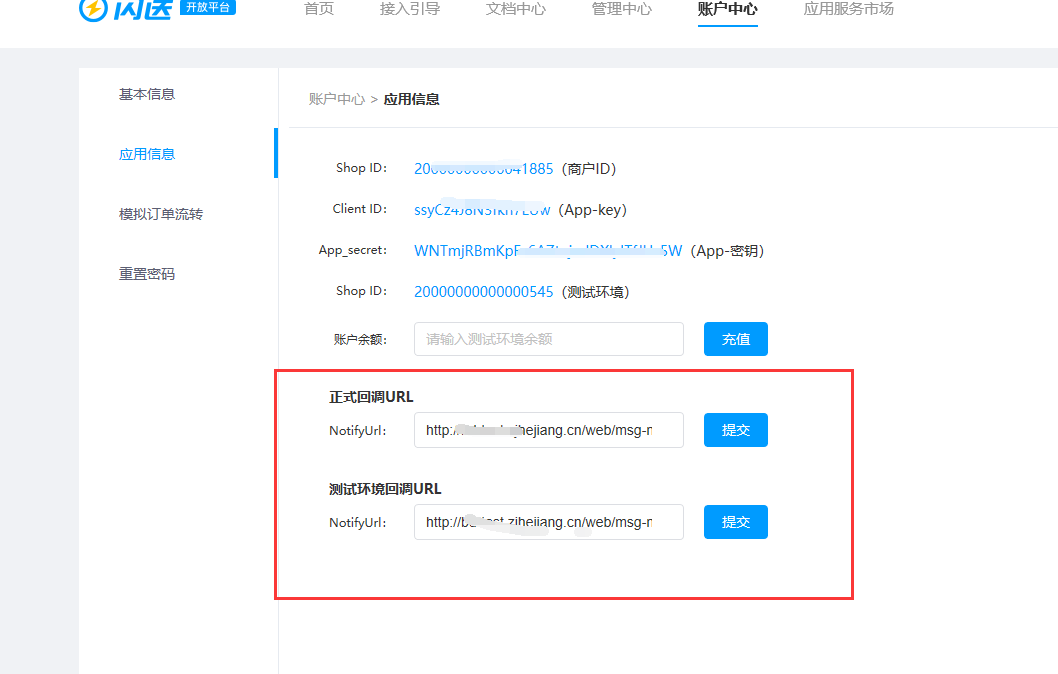Click the 开放平台 badge beside the logo

[208, 8]
